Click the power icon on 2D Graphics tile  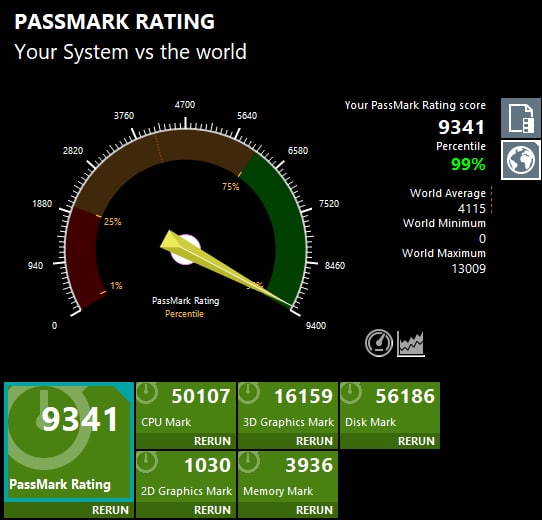[147, 462]
